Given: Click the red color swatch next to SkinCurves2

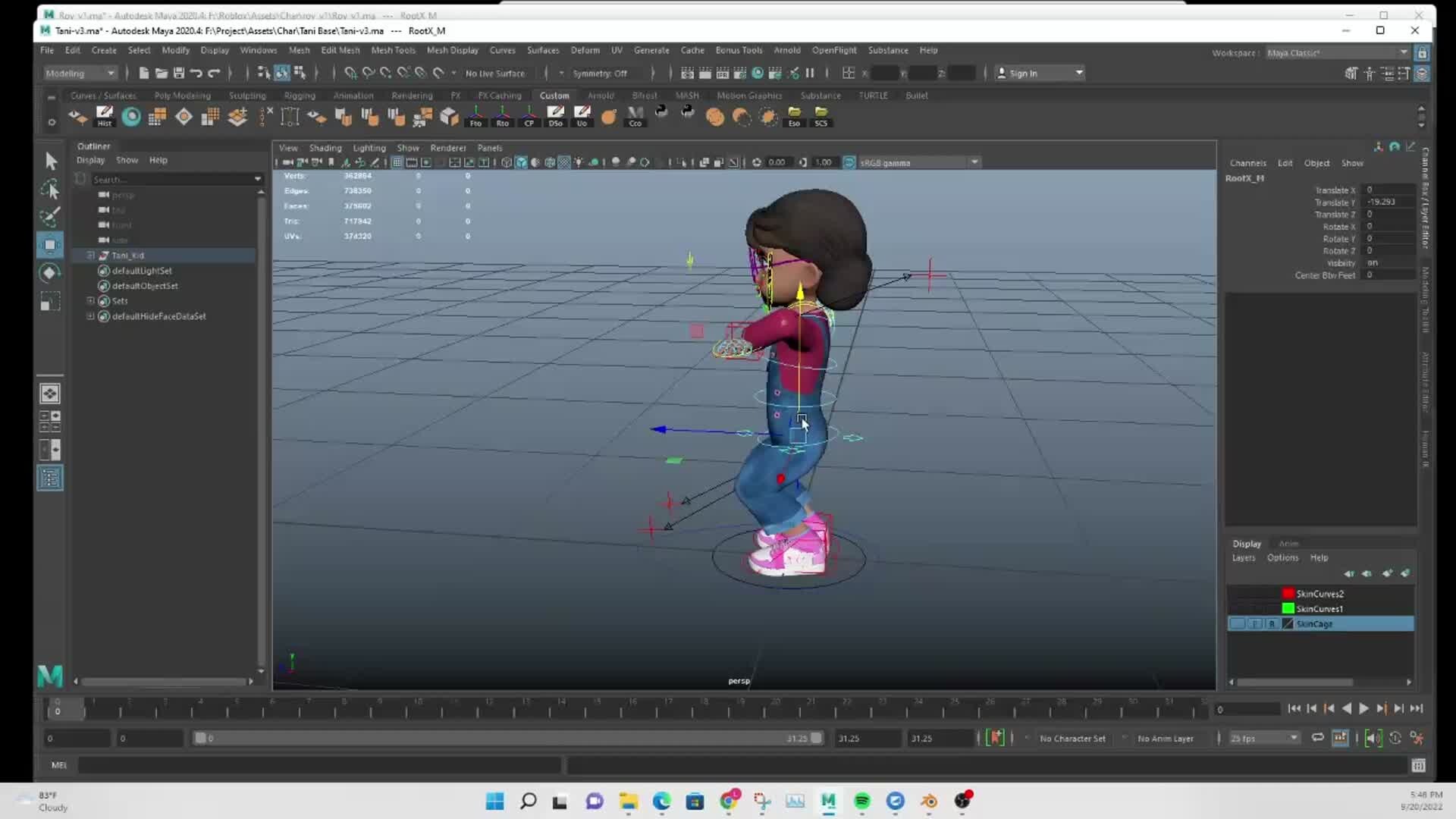Looking at the screenshot, I should tap(1288, 594).
